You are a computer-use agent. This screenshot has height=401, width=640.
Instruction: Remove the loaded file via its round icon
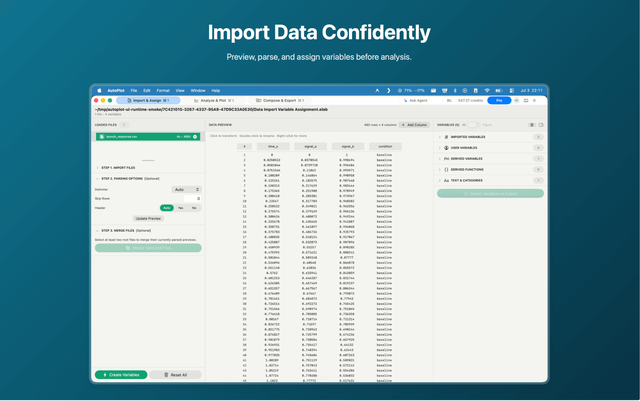195,136
